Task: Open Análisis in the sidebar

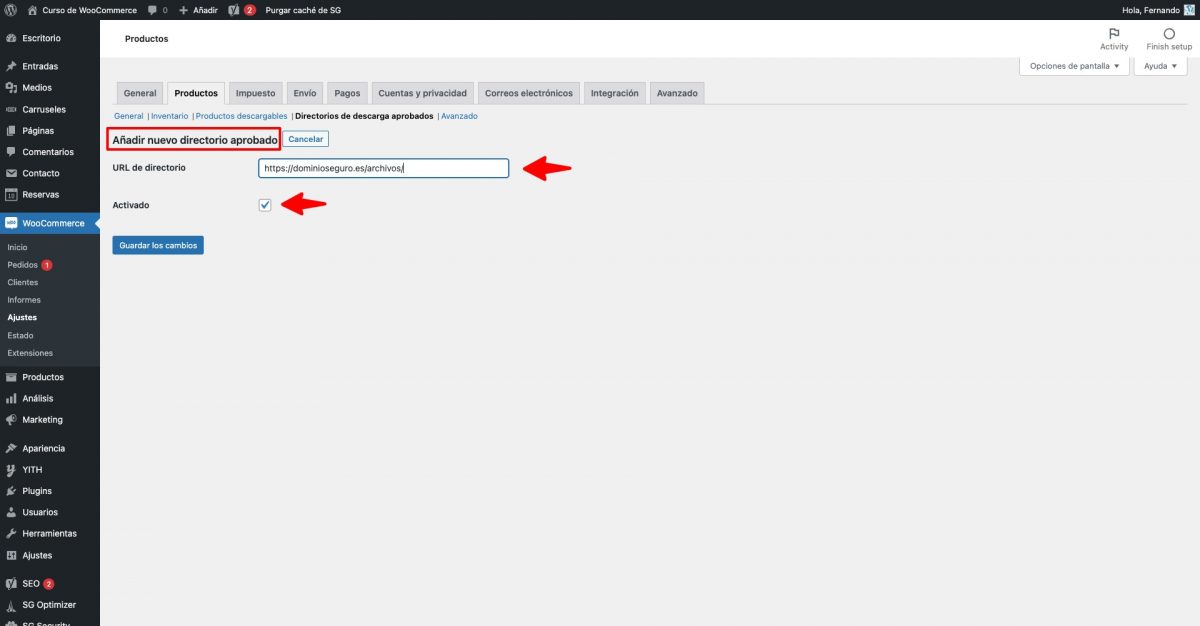Action: [38, 398]
